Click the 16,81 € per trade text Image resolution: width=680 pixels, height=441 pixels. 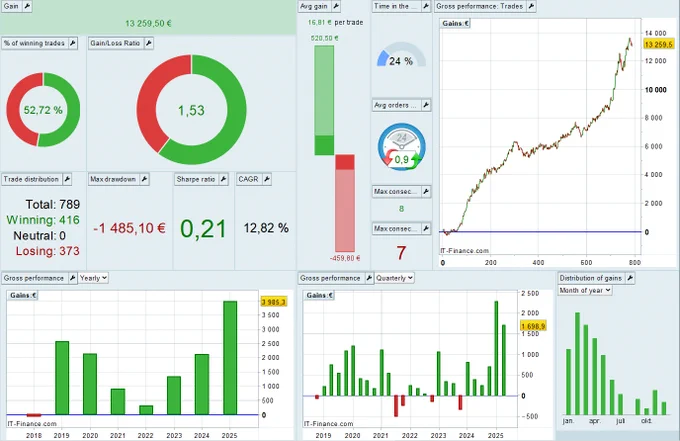pos(335,22)
